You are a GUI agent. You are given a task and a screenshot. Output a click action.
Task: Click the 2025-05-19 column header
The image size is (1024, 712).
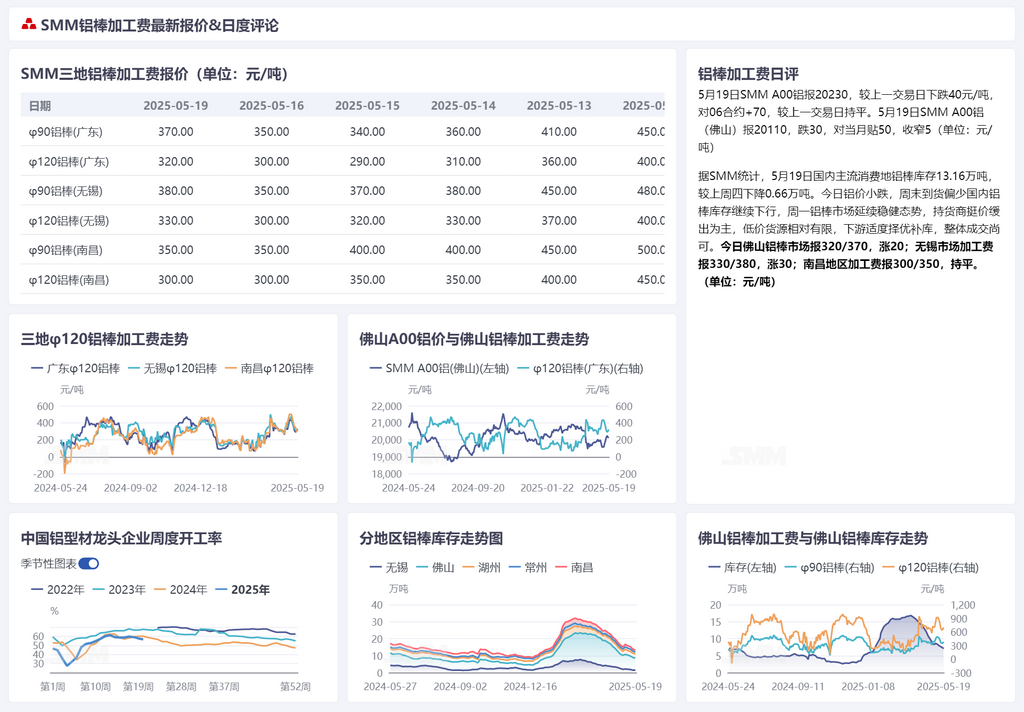point(176,106)
